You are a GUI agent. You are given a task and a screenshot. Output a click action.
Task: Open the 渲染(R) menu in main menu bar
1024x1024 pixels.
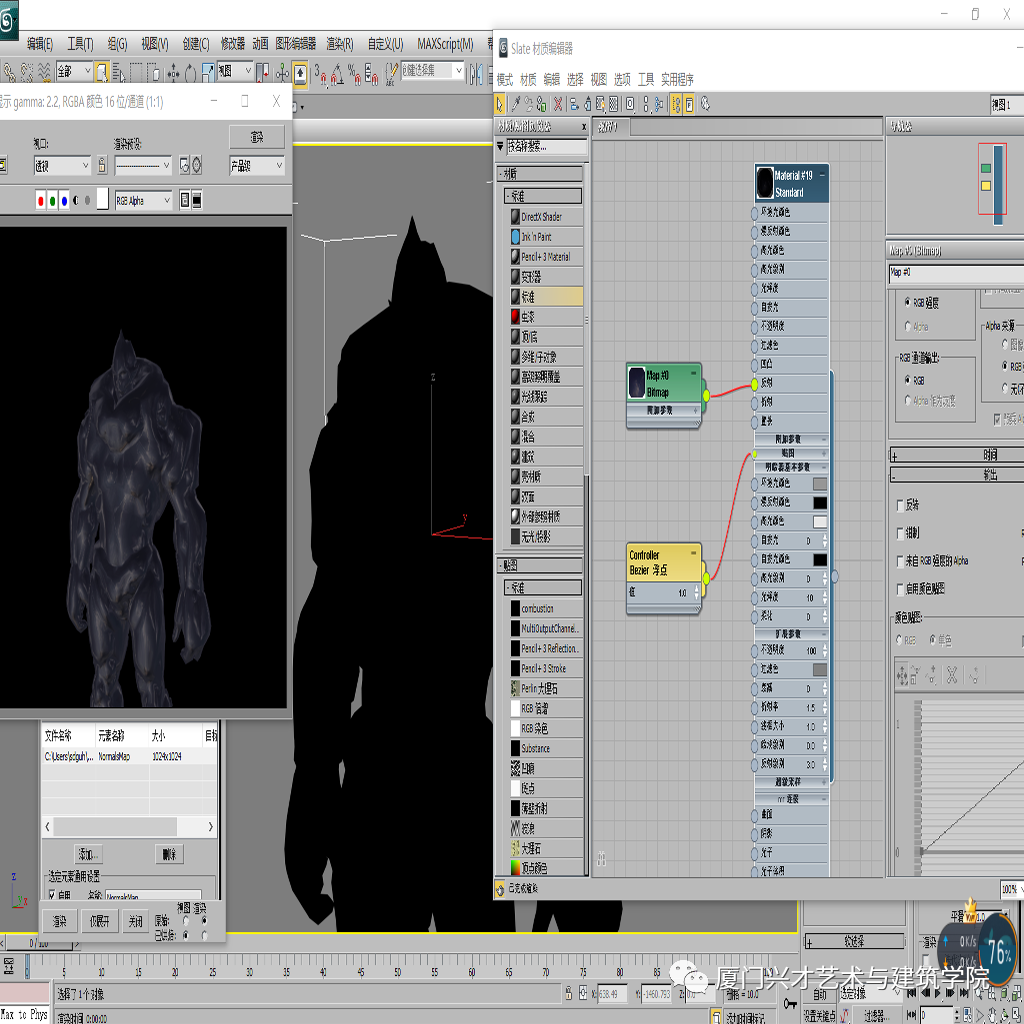(x=340, y=44)
